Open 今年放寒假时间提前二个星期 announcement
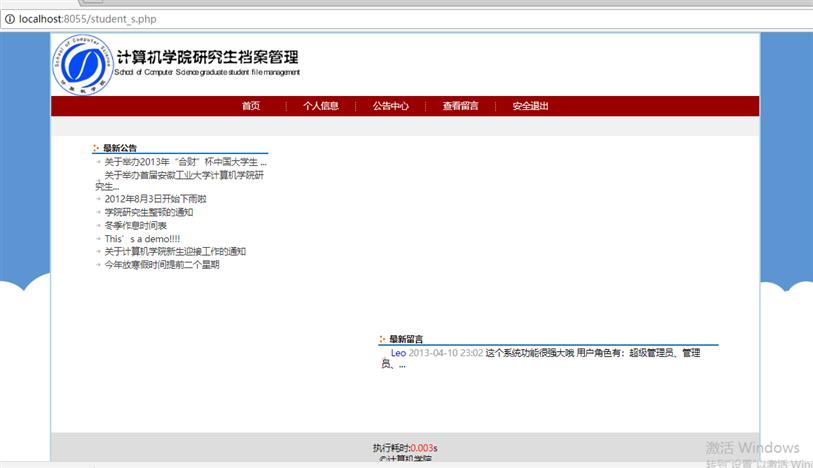Viewport: 813px width, 468px height. pos(161,265)
